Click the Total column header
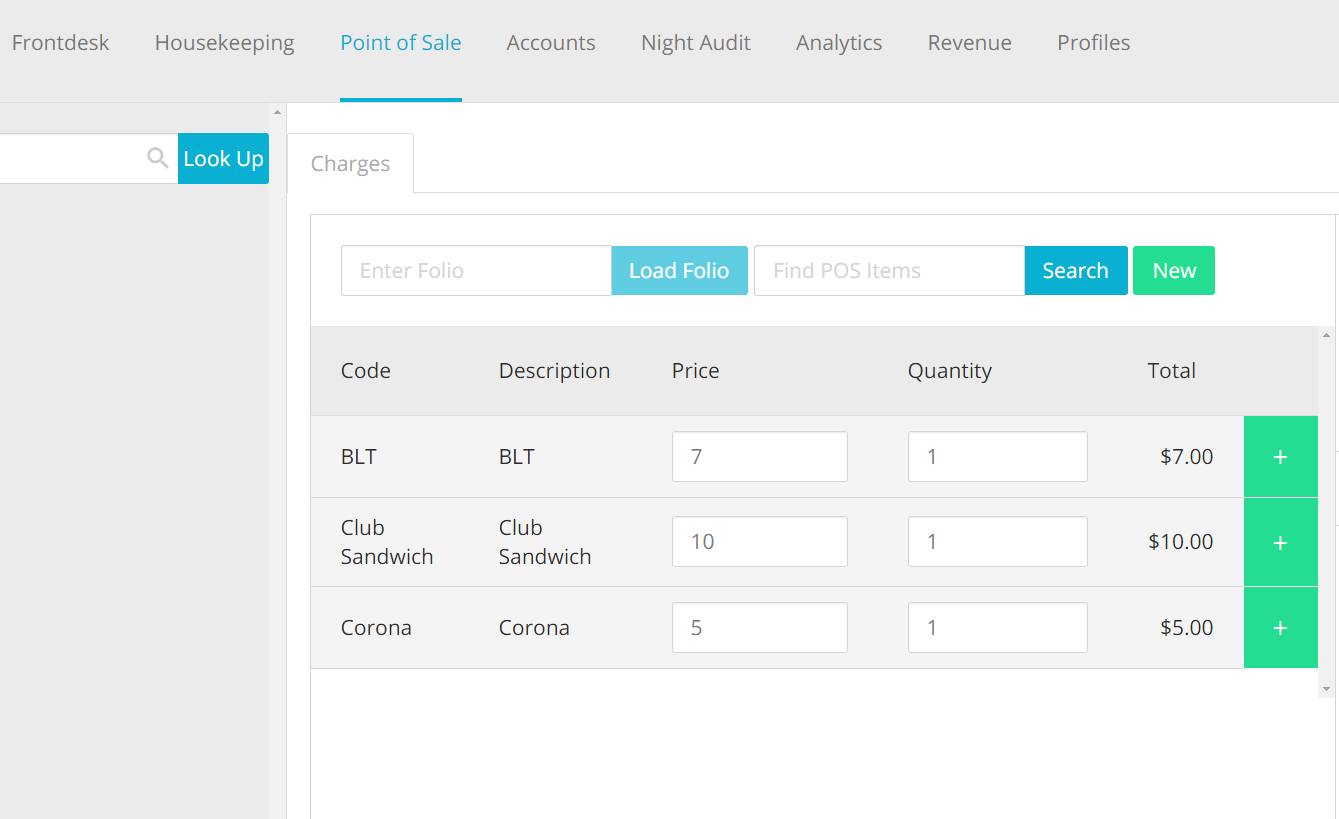The width and height of the screenshot is (1339, 819). [1172, 371]
